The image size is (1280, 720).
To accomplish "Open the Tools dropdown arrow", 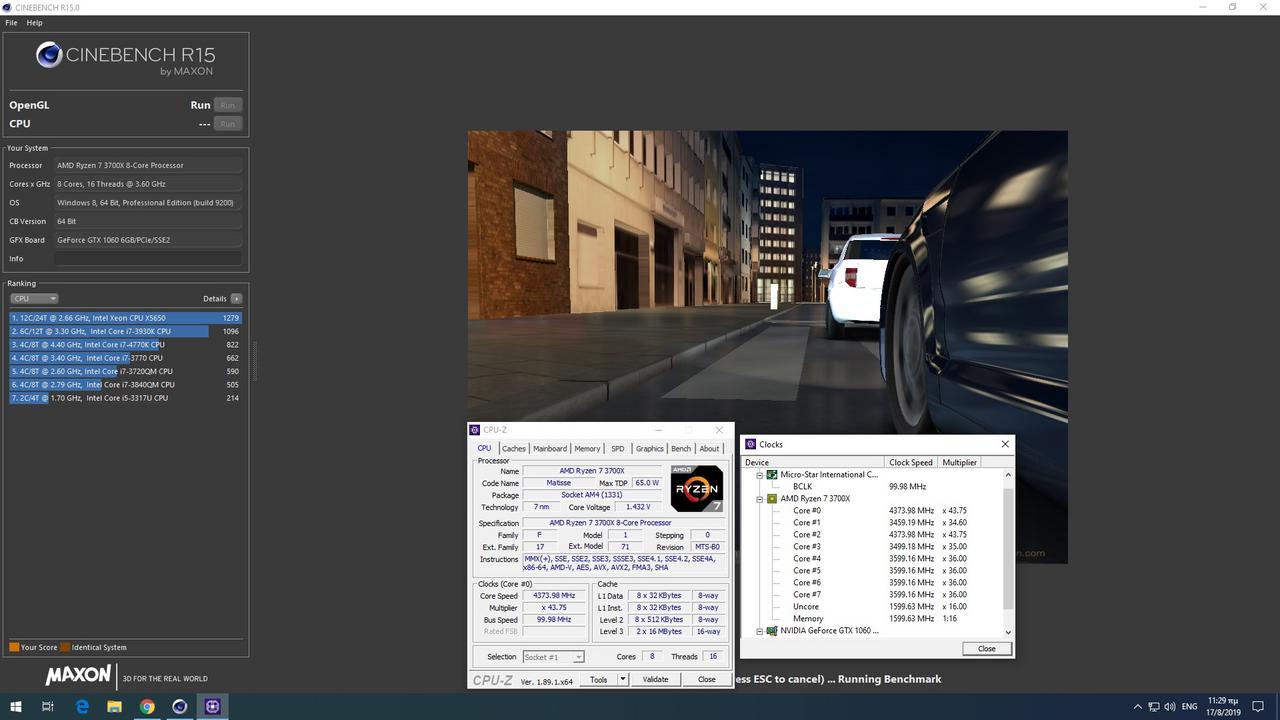I will coord(622,679).
